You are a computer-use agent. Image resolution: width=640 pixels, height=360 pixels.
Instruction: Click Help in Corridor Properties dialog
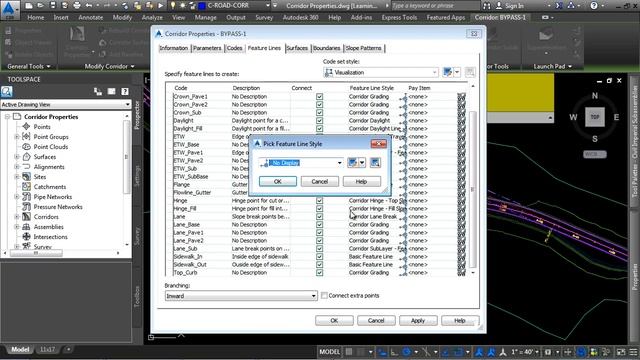tap(460, 320)
